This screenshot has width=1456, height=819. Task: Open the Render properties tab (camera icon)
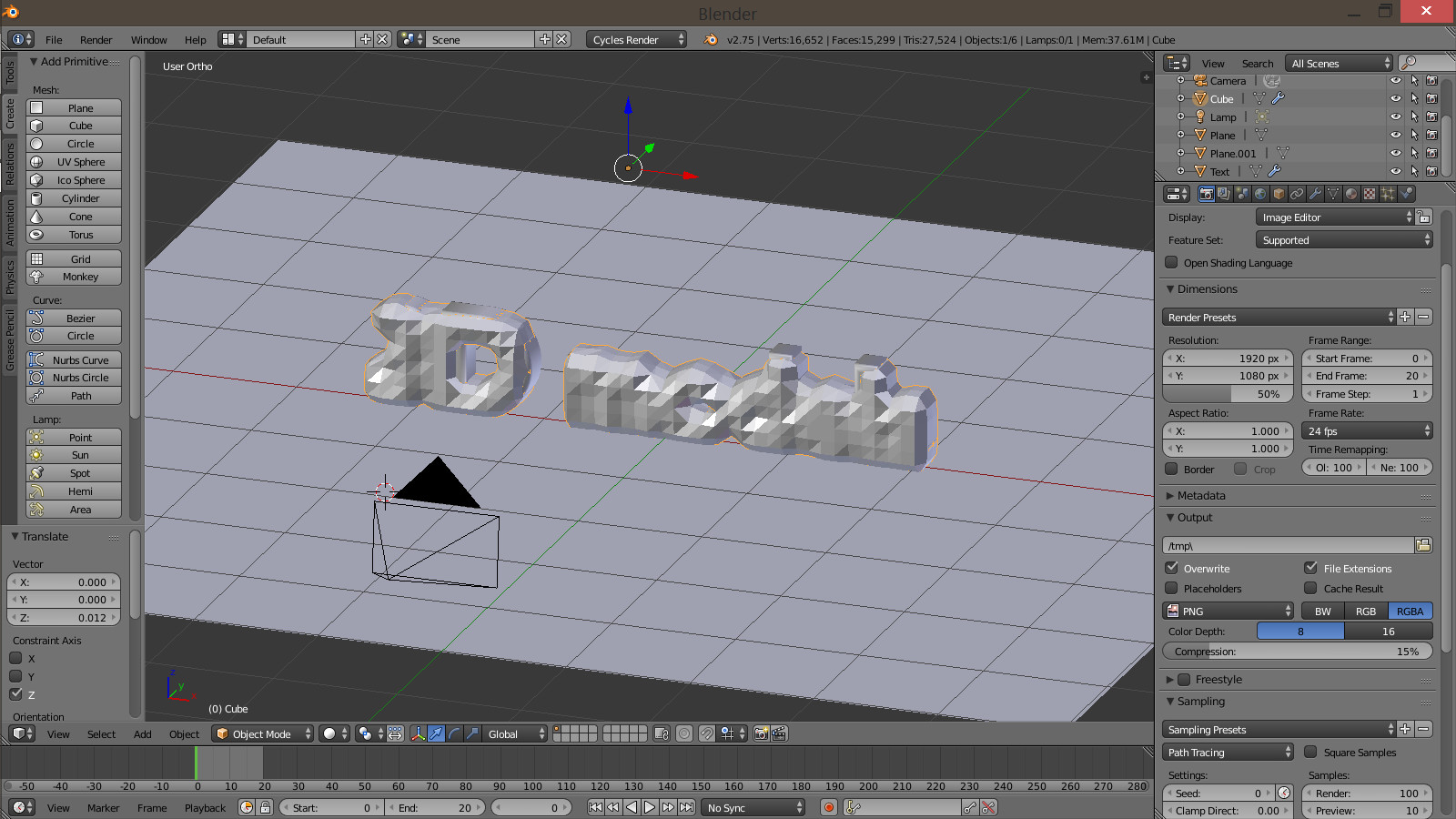pyautogui.click(x=1206, y=194)
